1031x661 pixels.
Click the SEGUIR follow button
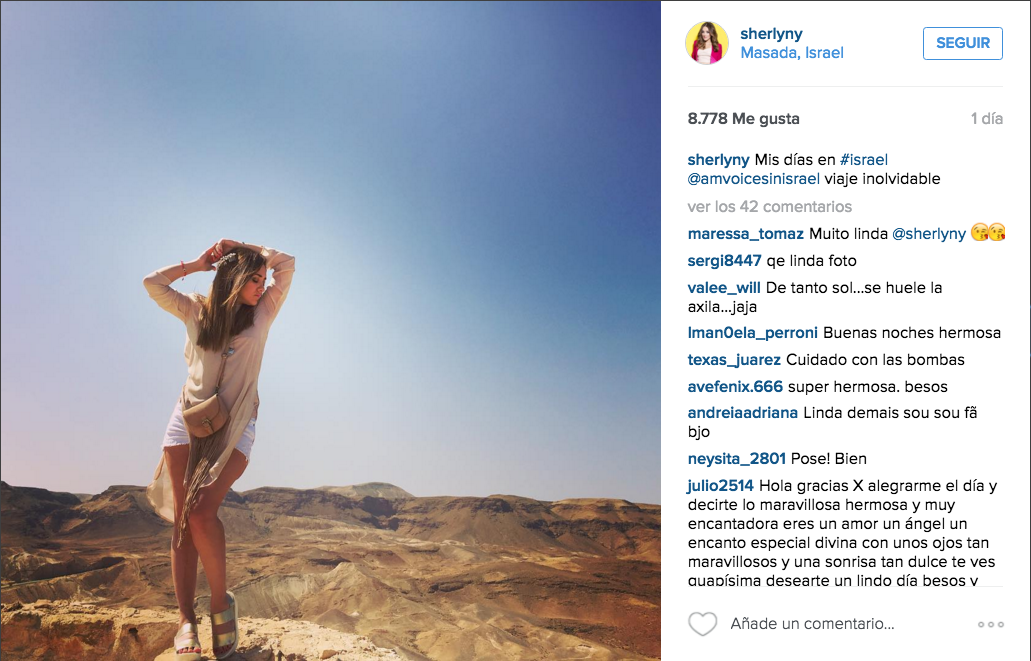[x=963, y=43]
